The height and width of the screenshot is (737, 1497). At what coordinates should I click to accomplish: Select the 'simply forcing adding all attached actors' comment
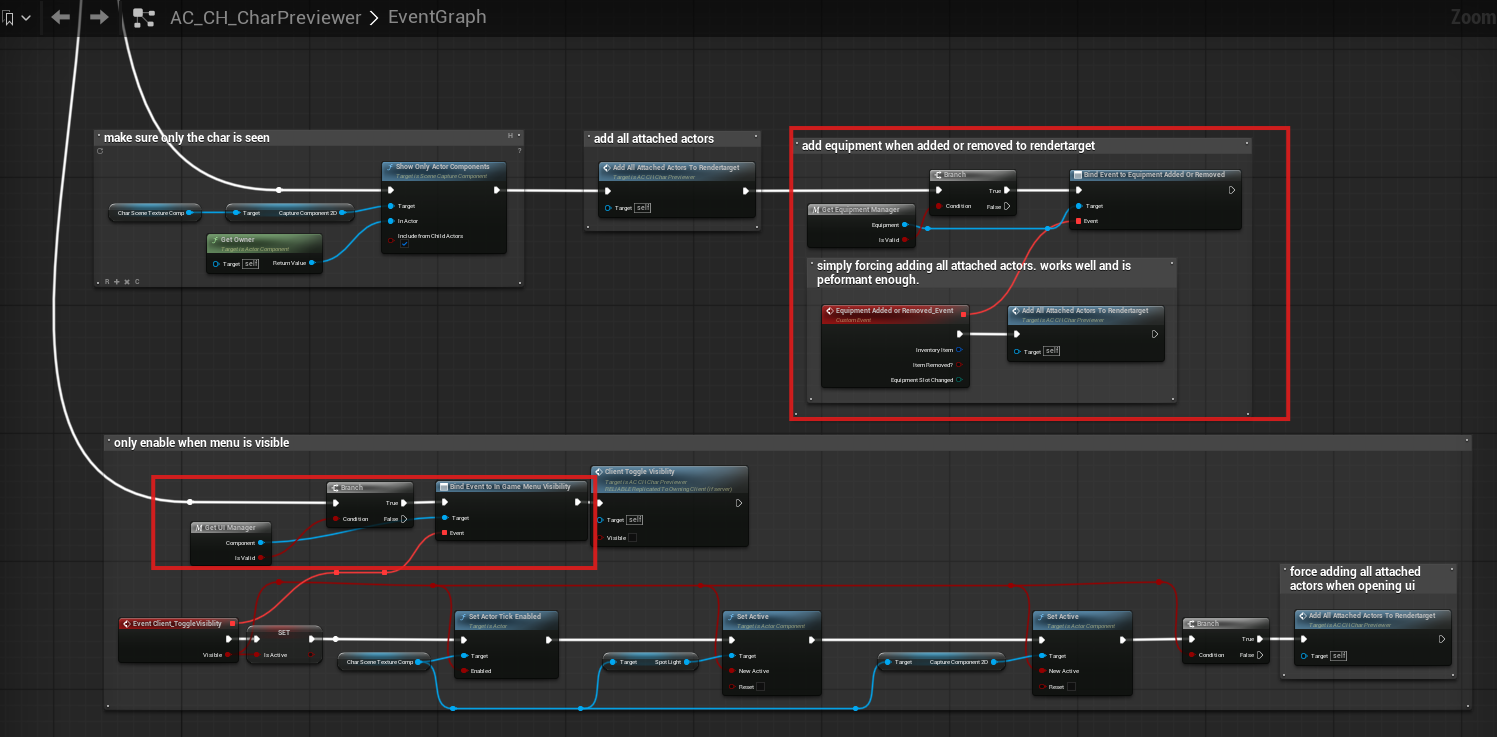coord(974,273)
